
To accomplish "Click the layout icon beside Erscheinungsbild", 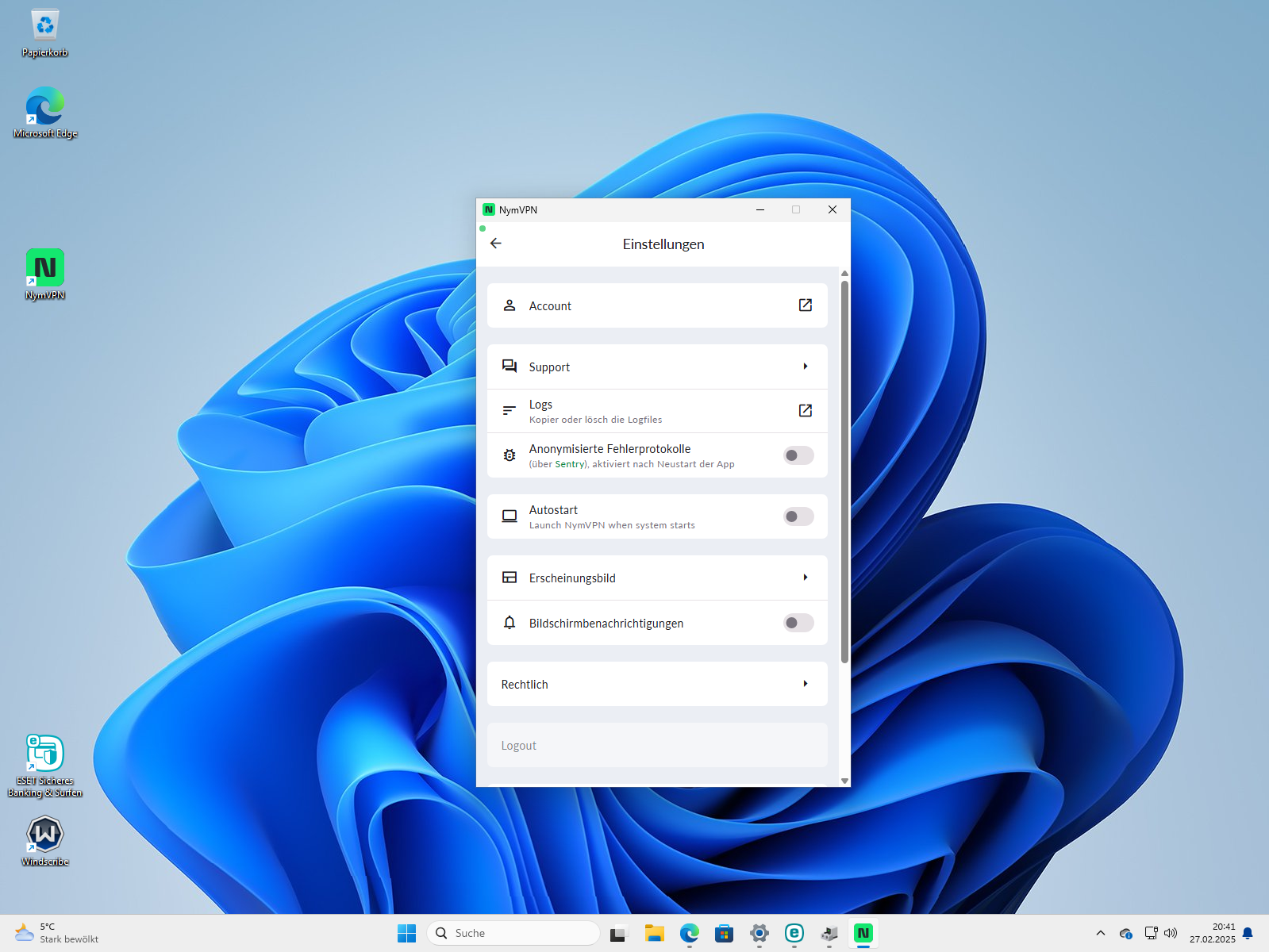I will click(510, 578).
